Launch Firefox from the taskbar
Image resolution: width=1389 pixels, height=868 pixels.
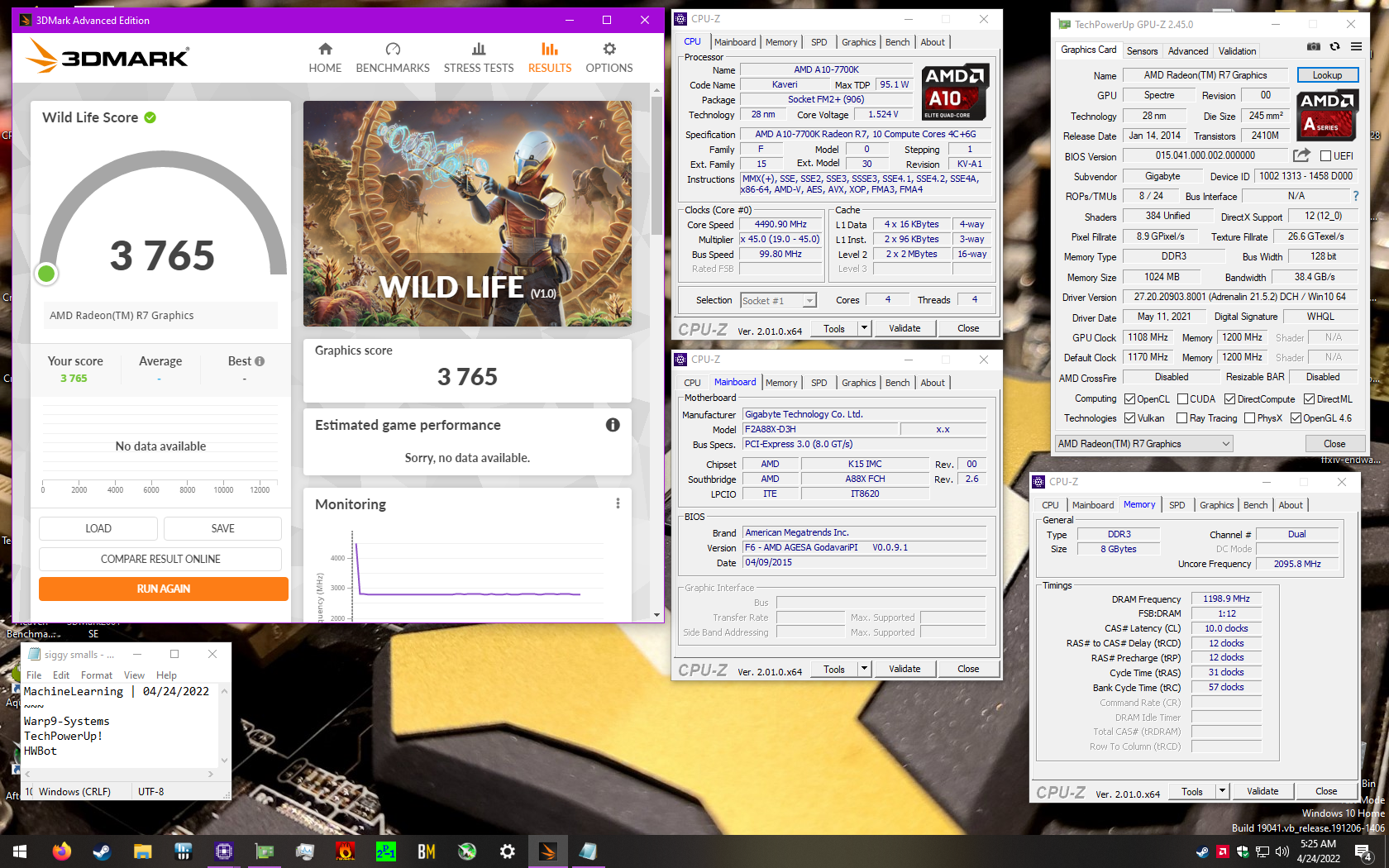click(61, 851)
